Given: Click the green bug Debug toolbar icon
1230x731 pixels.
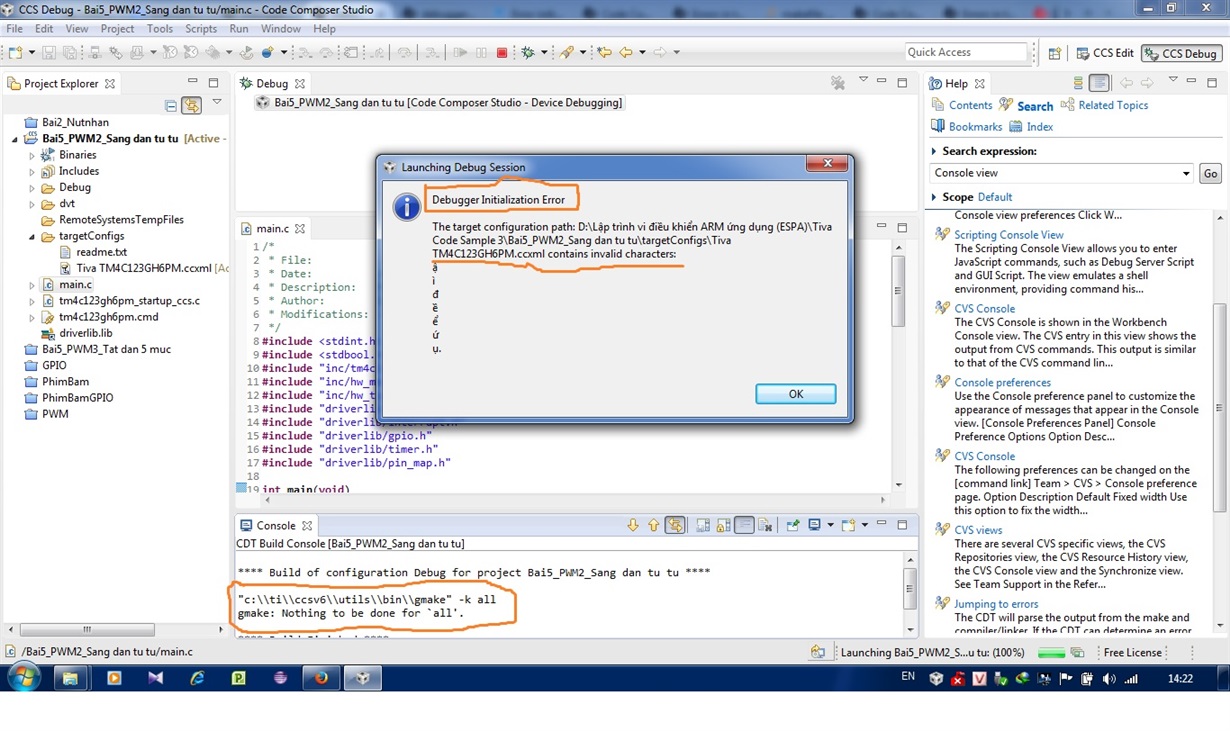Looking at the screenshot, I should [x=528, y=52].
